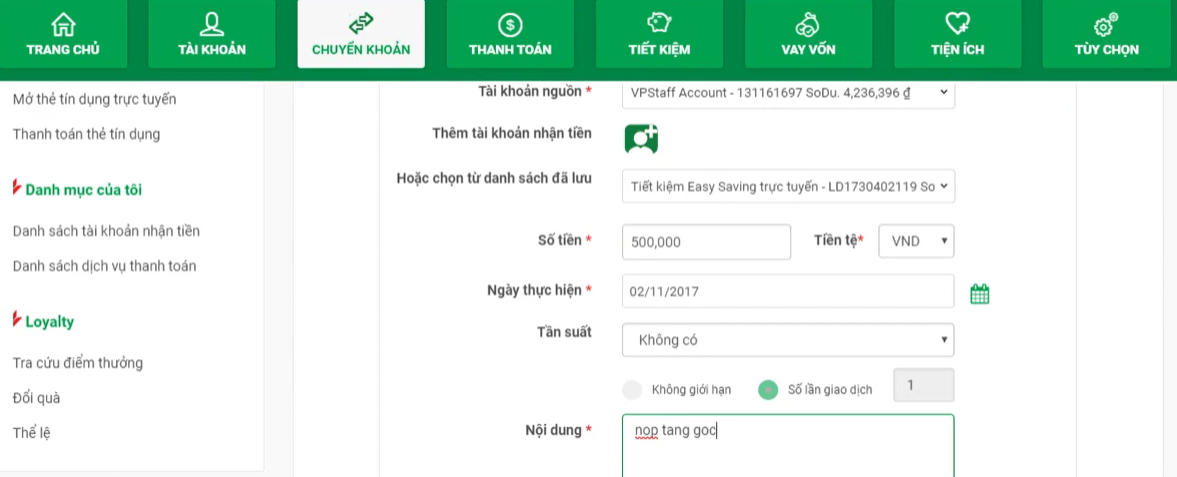The width and height of the screenshot is (1177, 477).
Task: Click the house icon for Trang Chủ
Action: 63,24
